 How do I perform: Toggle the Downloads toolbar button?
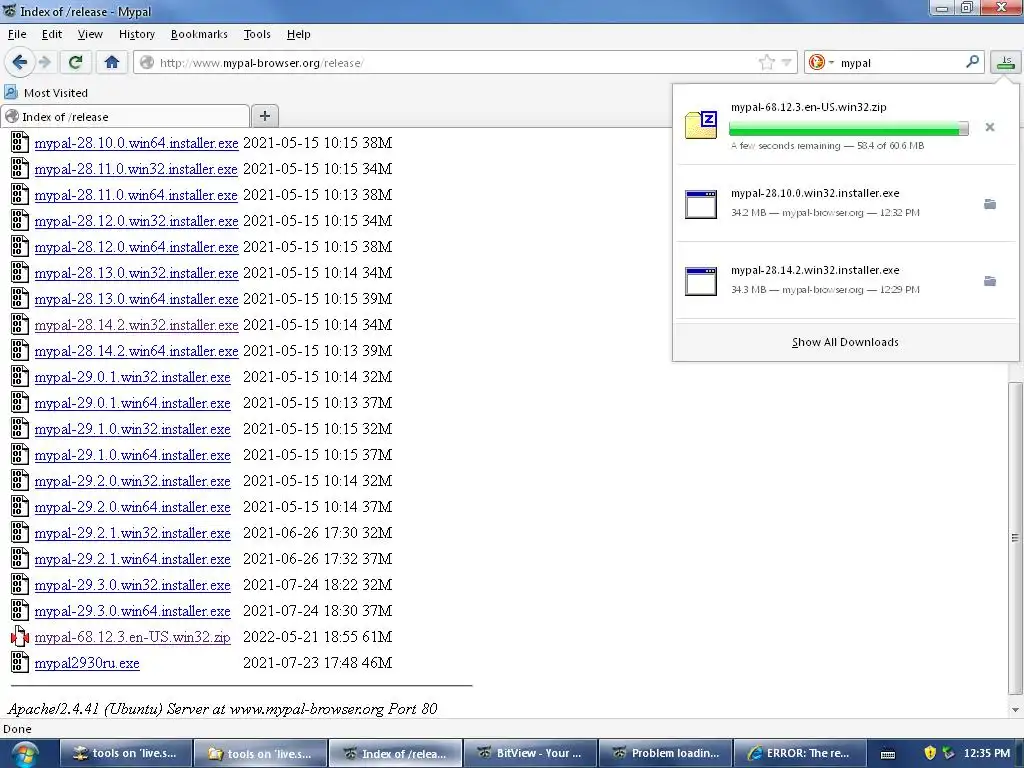coord(1006,63)
